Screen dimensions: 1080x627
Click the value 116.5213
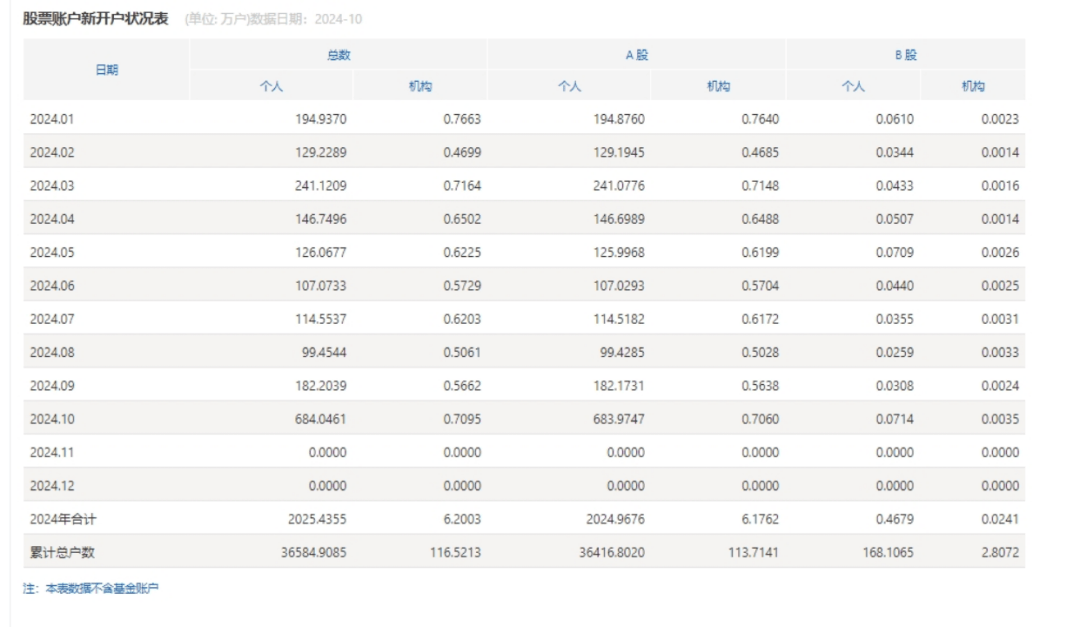click(455, 553)
